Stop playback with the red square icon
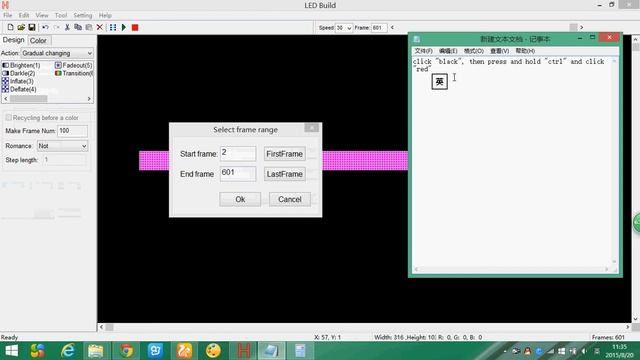This screenshot has width=640, height=360. tap(135, 27)
